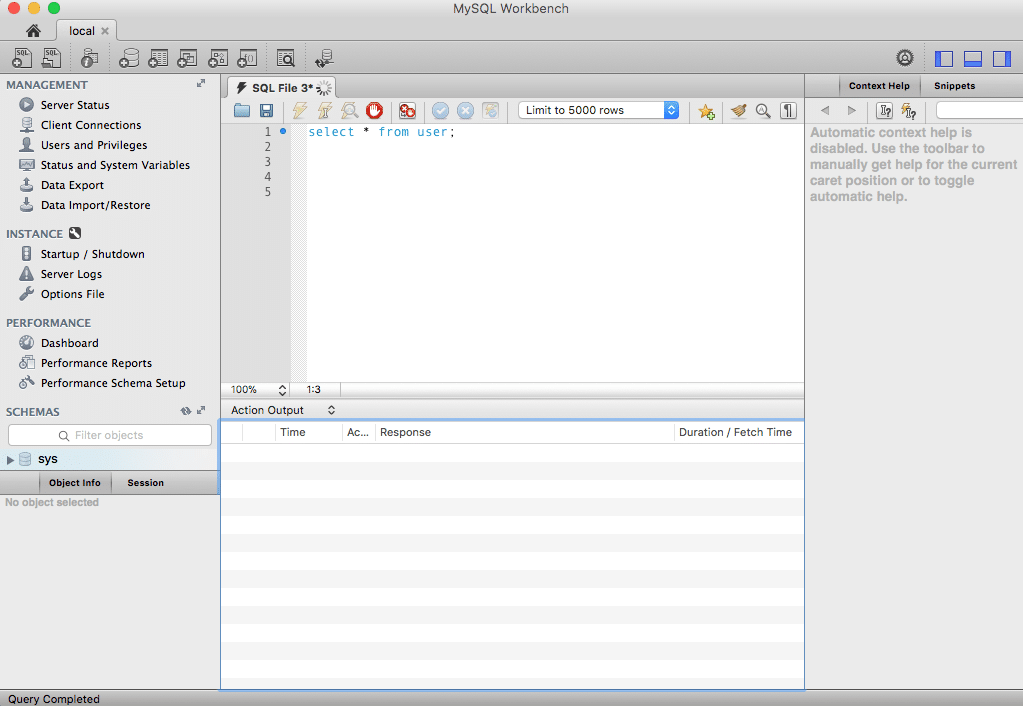Screen dimensions: 1023x706
Task: Toggle auto-commit mode icon
Action: 491,110
